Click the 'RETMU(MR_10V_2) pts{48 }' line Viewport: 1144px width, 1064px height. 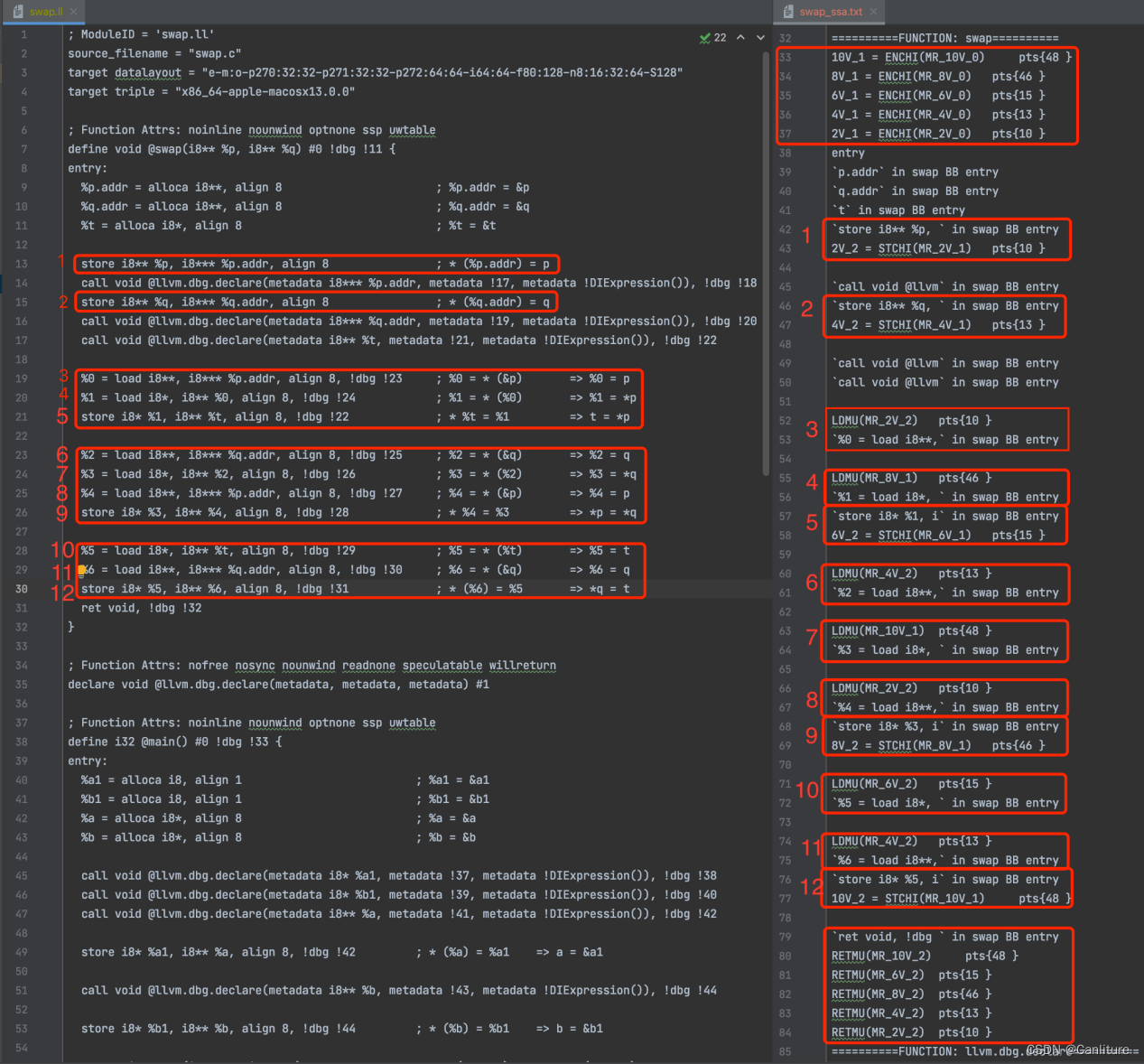(925, 956)
